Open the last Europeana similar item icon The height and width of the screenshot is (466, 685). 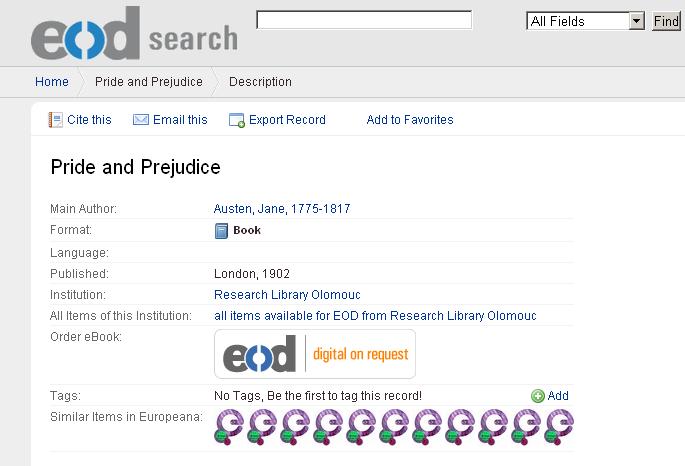559,427
